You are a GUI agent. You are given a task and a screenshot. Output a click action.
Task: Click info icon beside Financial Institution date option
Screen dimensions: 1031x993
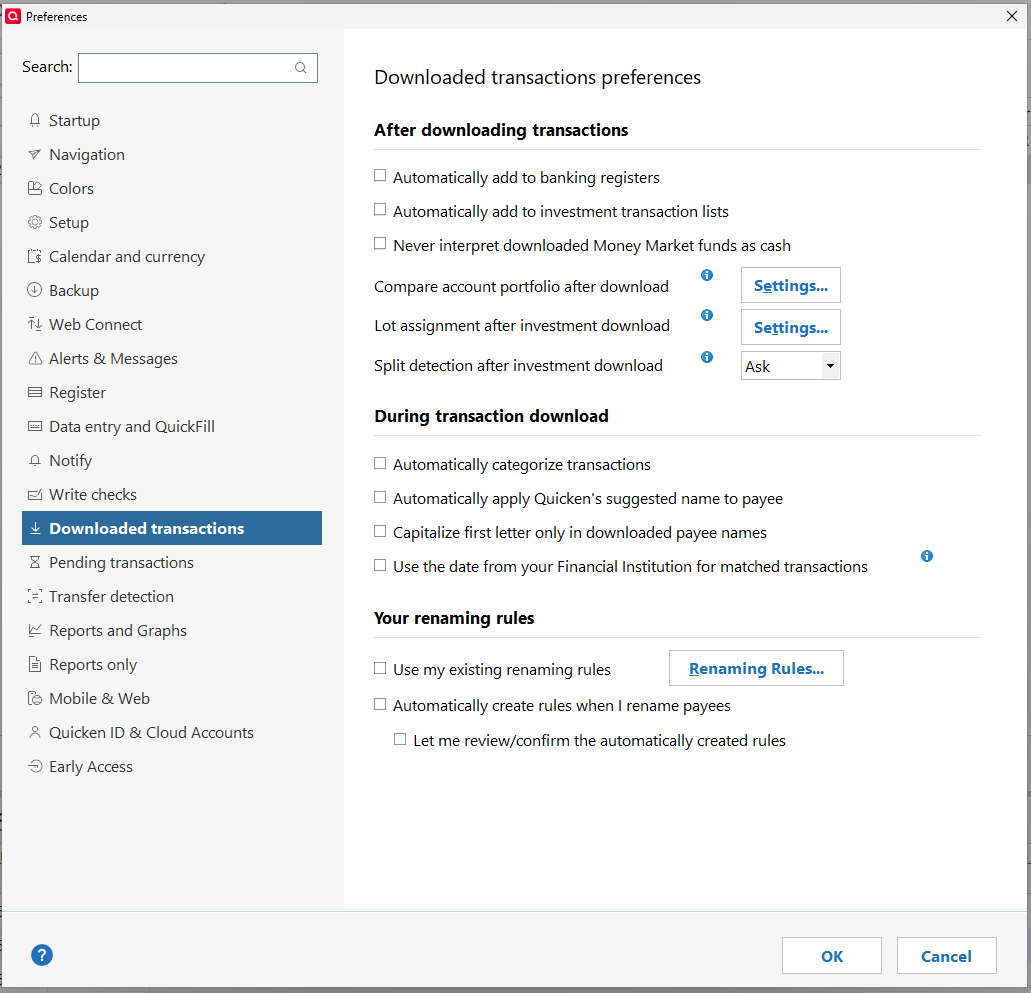click(927, 556)
